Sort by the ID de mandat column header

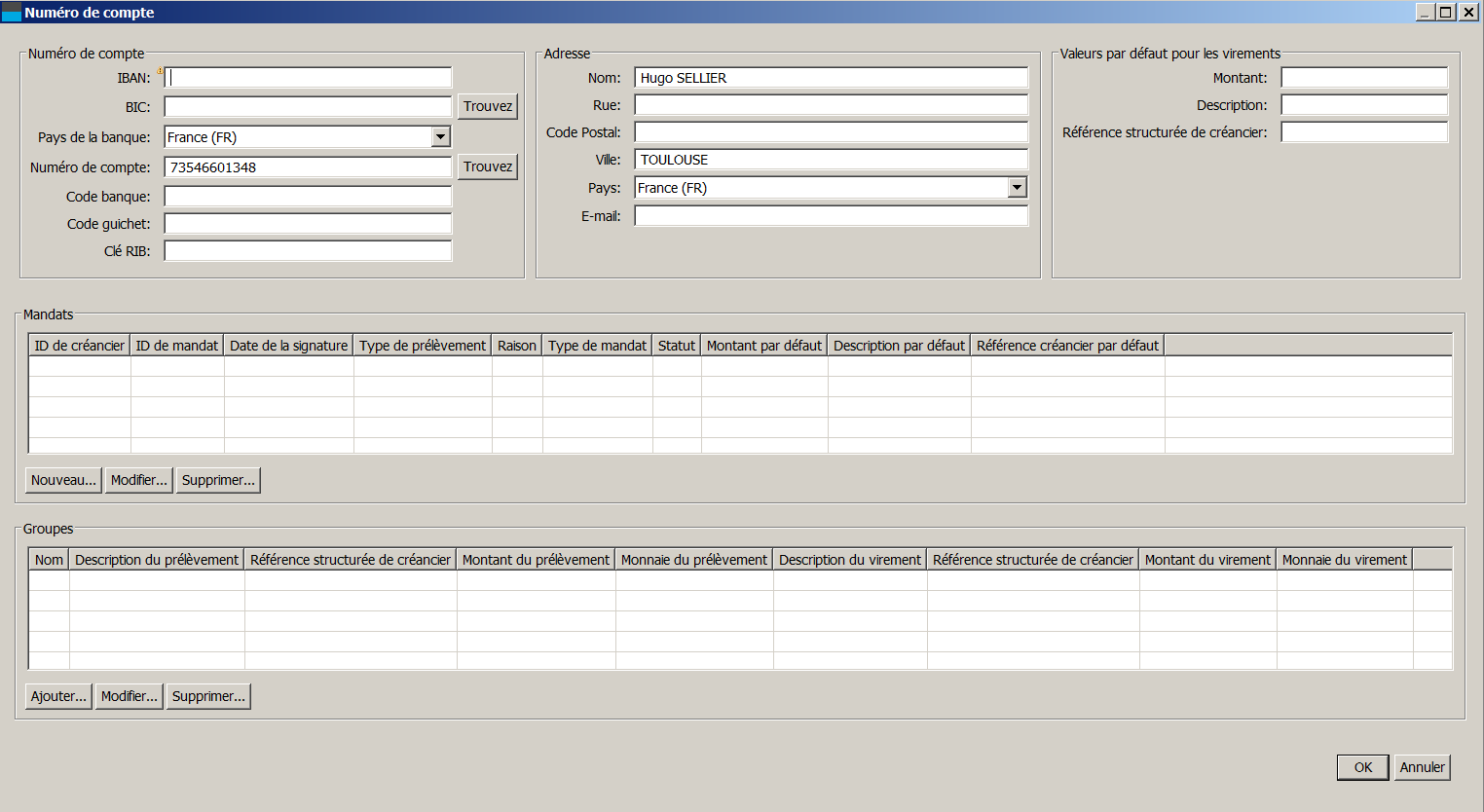pos(176,346)
